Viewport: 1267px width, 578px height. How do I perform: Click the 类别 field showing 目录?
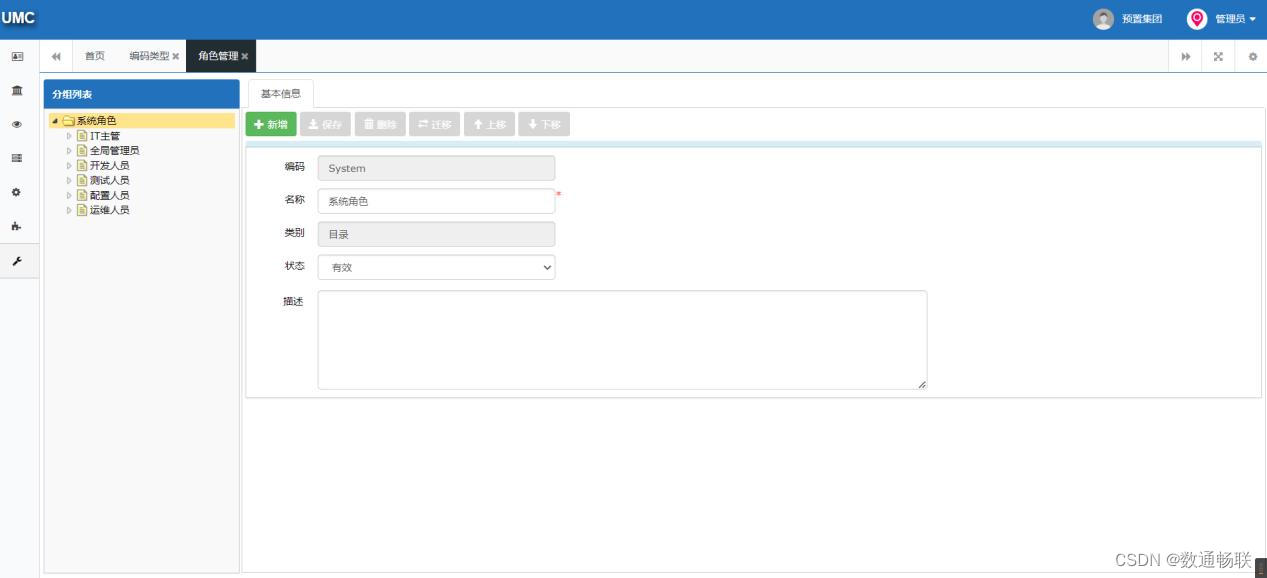(x=436, y=234)
